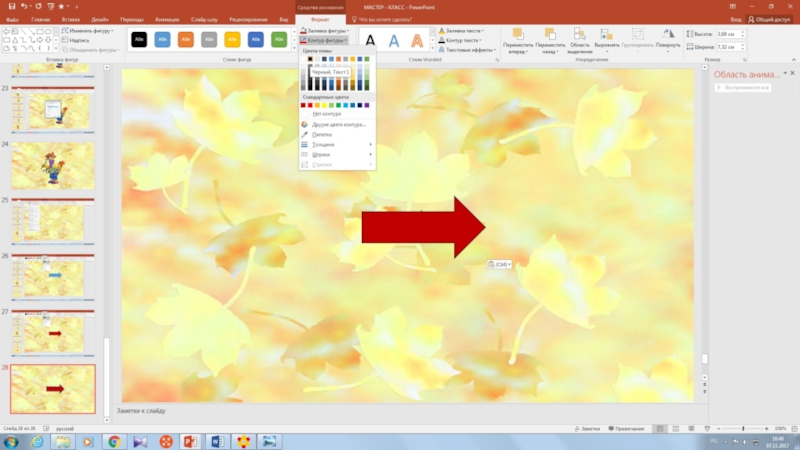Apply the blue WordArt style A
800x450 pixels.
point(393,40)
